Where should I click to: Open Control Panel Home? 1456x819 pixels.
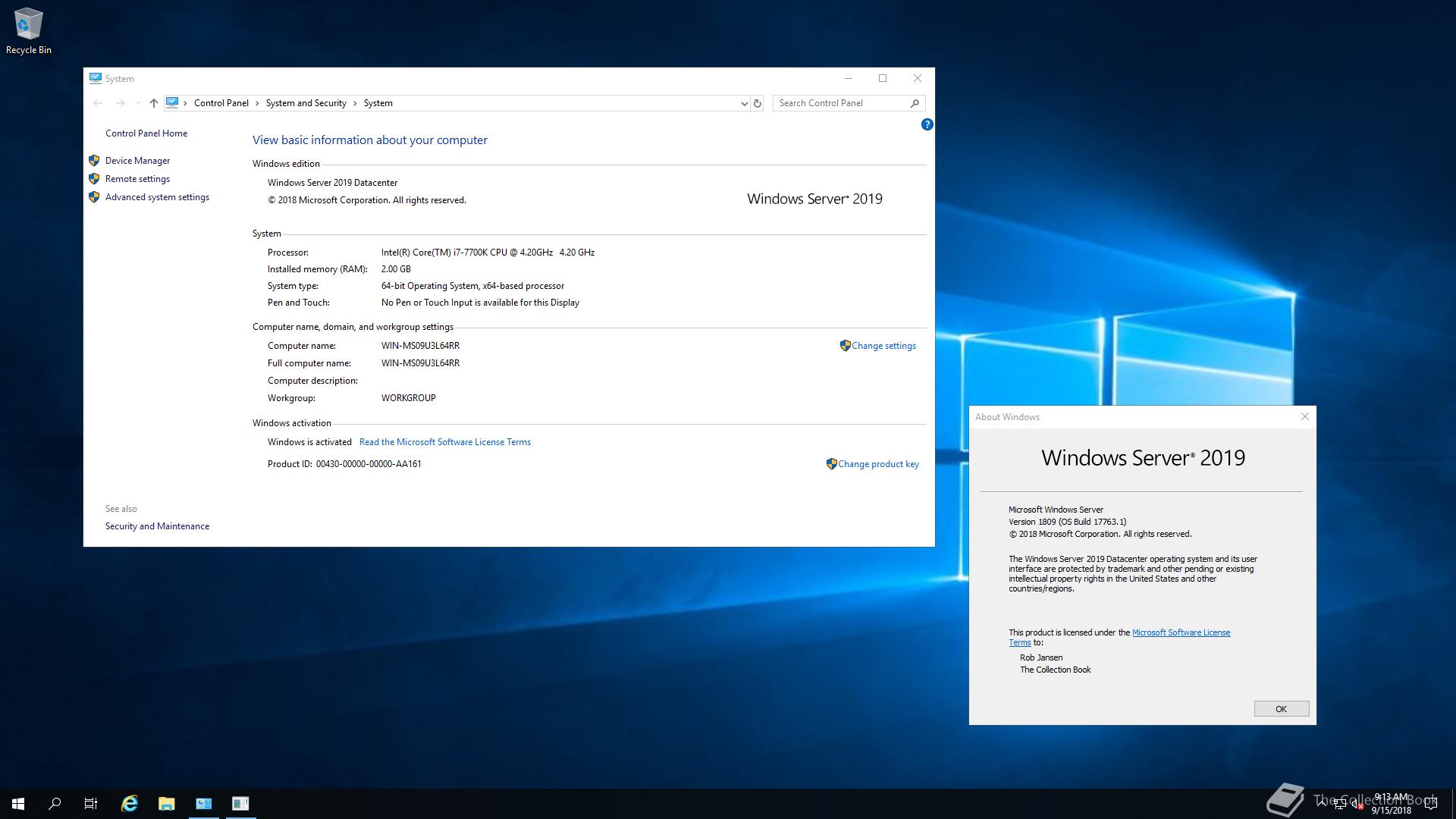click(146, 133)
